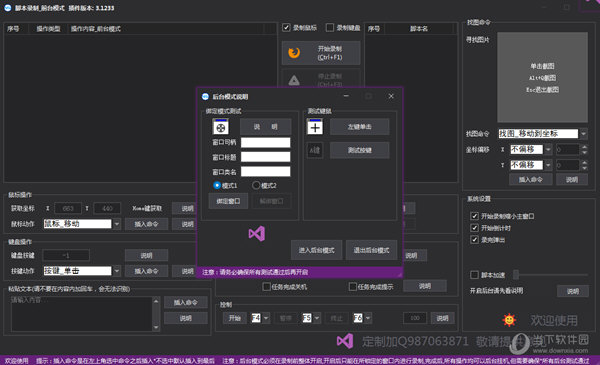Open the mouse action 鼠标_移动 dropdown
Viewport: 600px width, 365px height.
pos(117,224)
